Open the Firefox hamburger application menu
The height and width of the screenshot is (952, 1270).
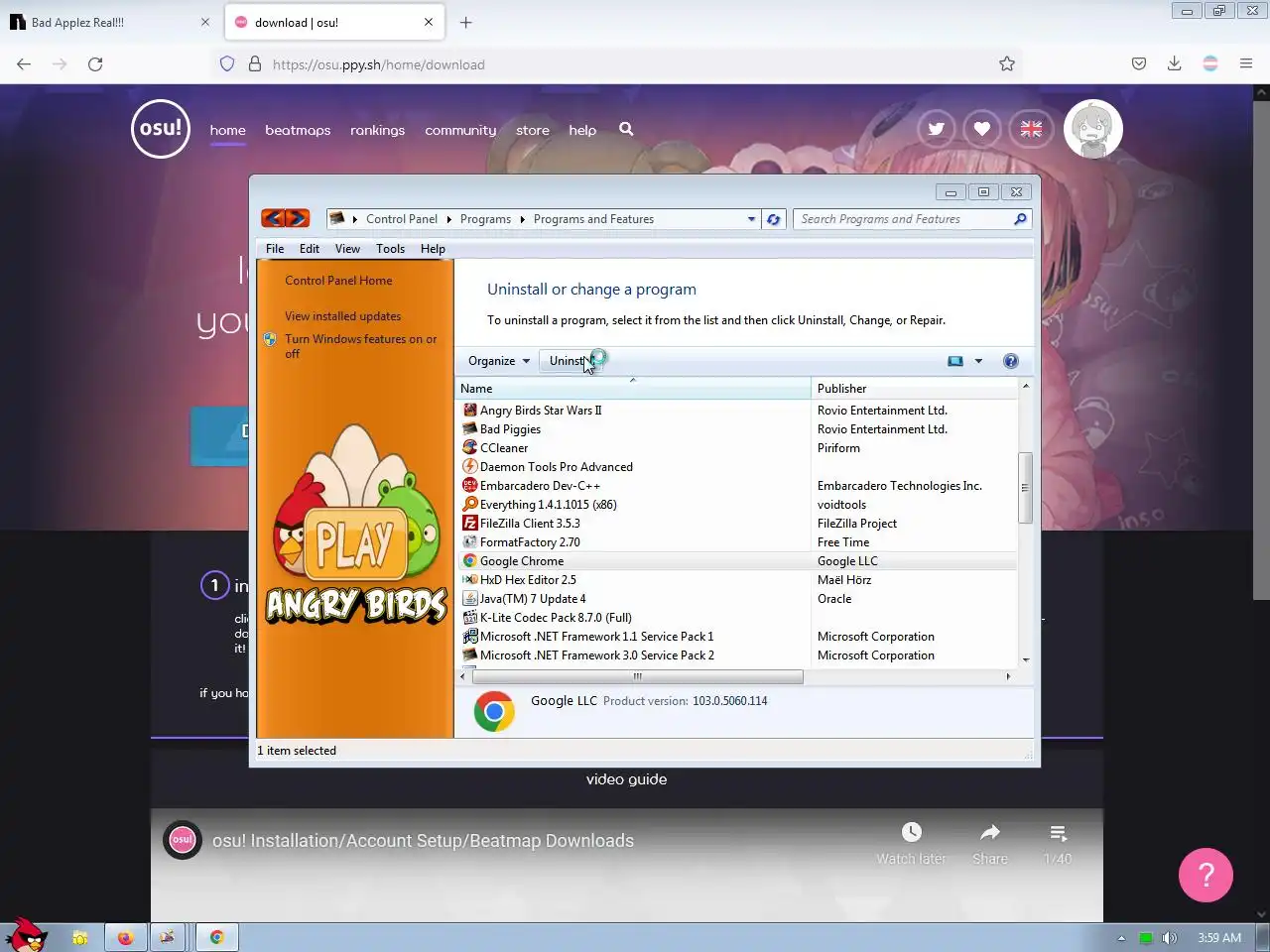pyautogui.click(x=1246, y=64)
